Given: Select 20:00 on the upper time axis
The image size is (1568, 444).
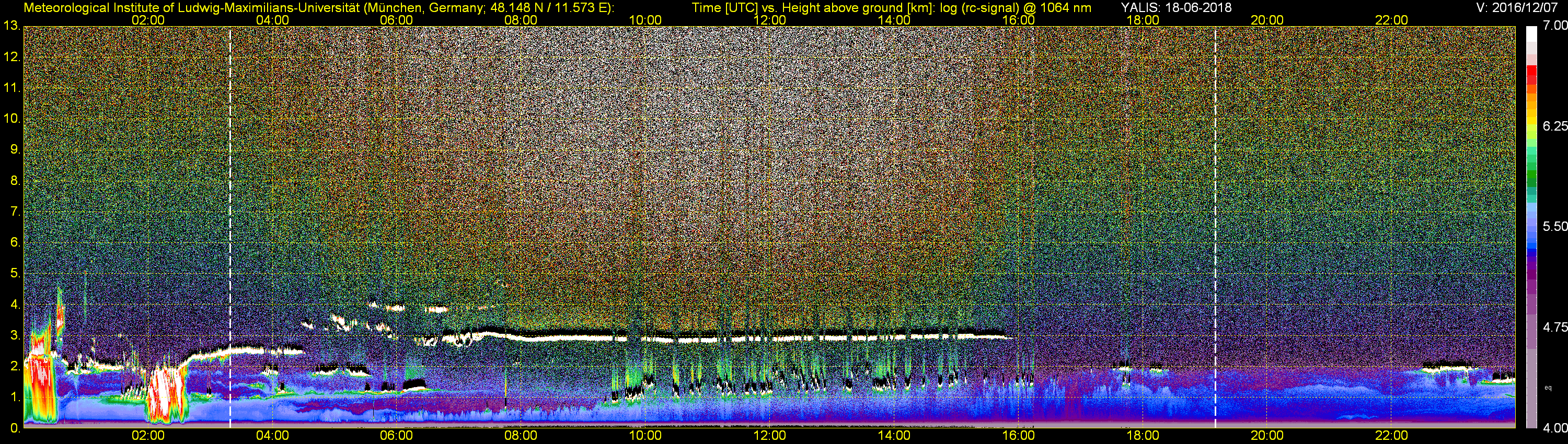Looking at the screenshot, I should coord(1267,20).
